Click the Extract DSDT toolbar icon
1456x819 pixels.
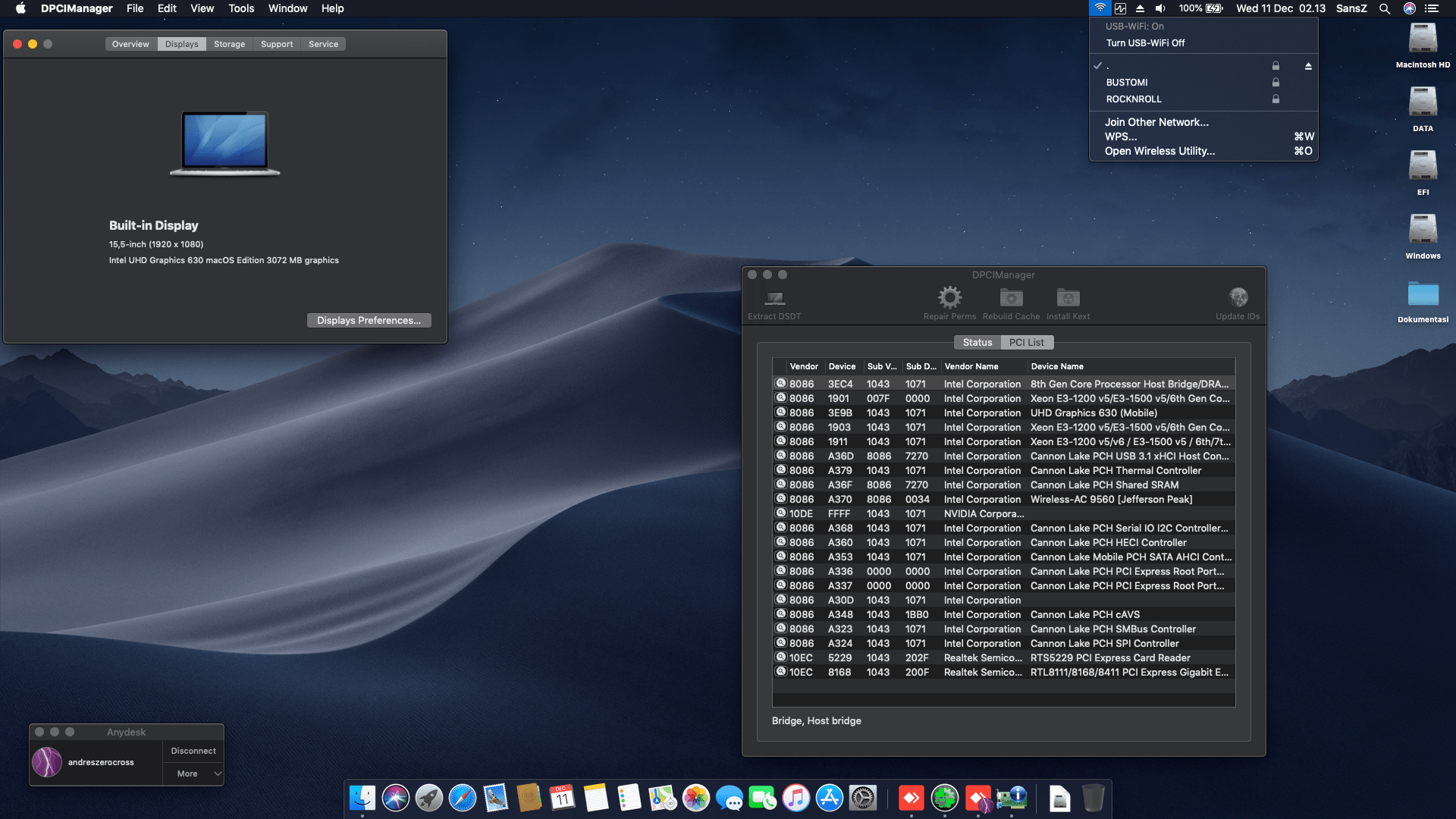pos(773,302)
